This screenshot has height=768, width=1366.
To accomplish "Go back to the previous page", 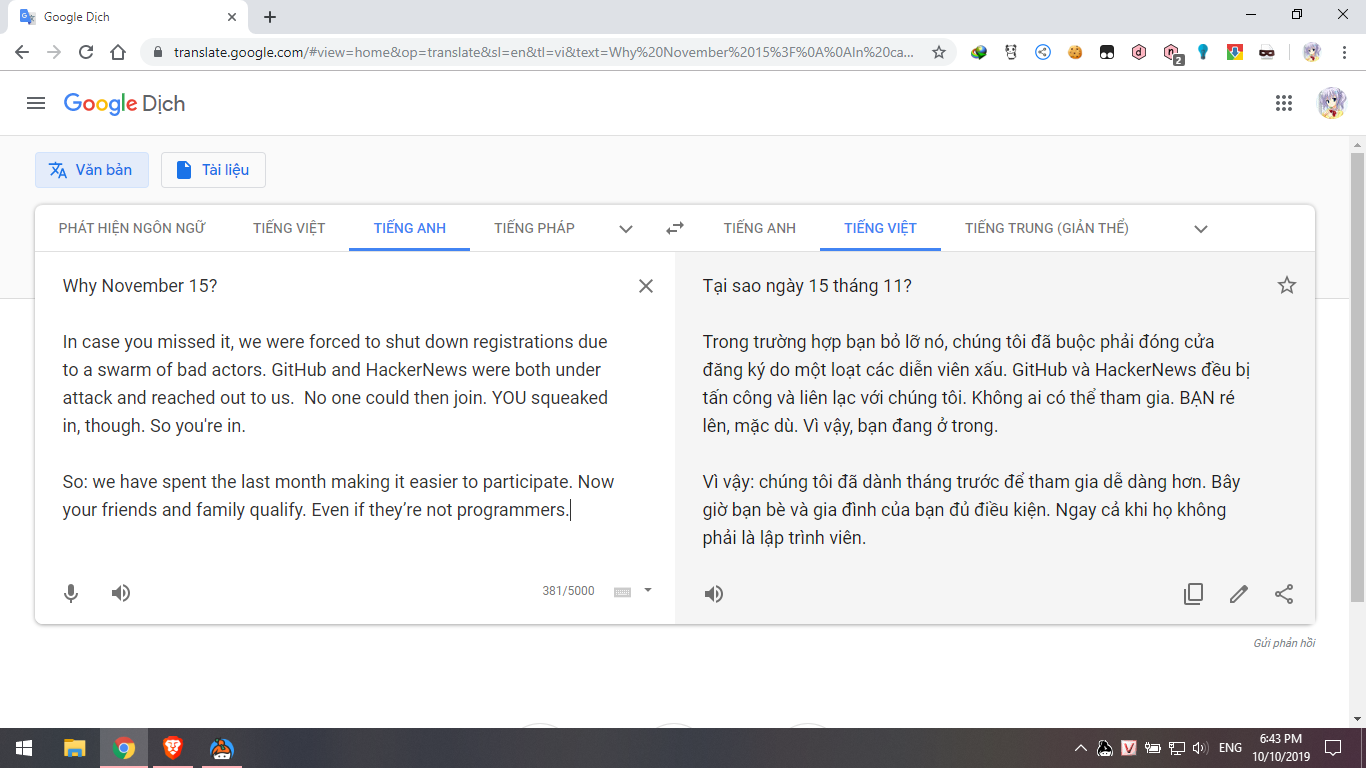I will (22, 52).
